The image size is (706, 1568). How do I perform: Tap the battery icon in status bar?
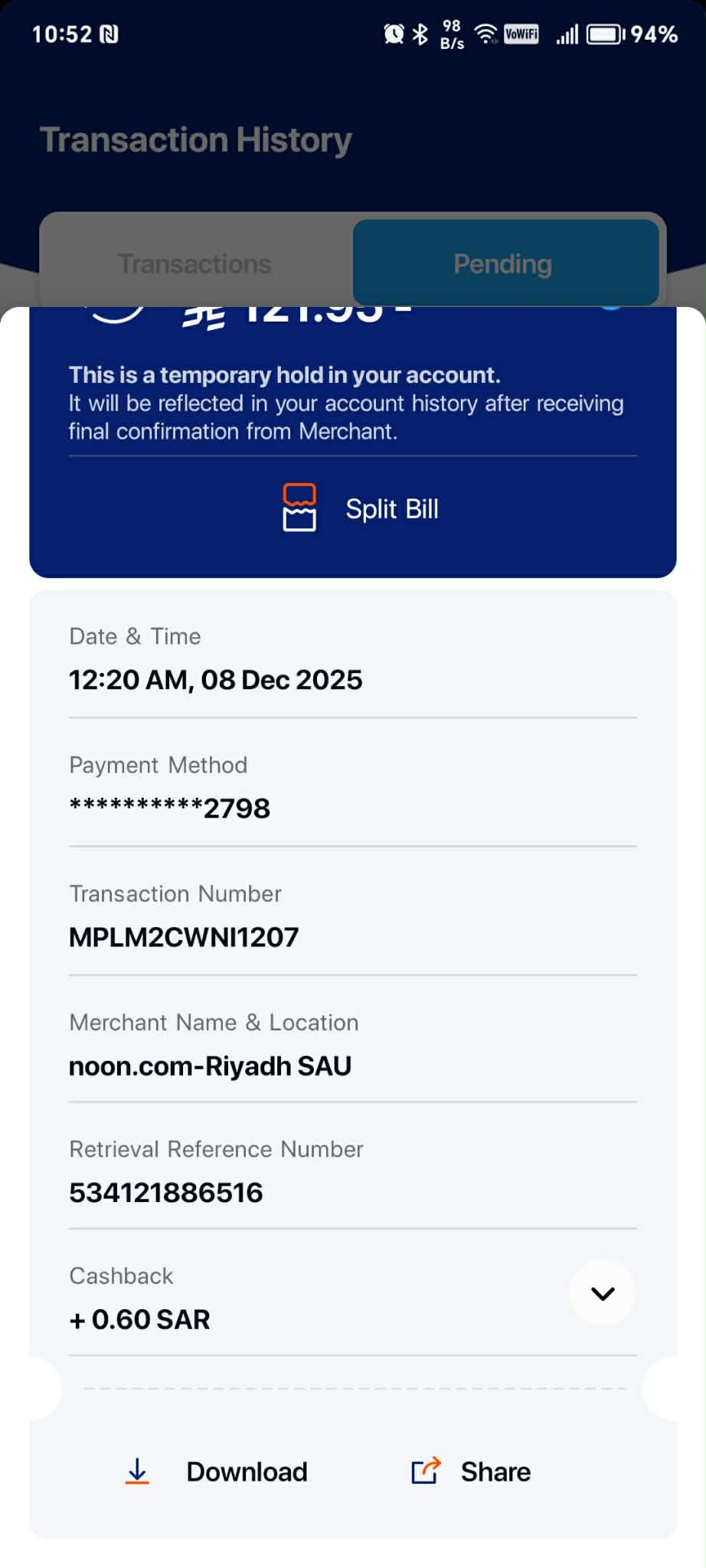(x=606, y=34)
